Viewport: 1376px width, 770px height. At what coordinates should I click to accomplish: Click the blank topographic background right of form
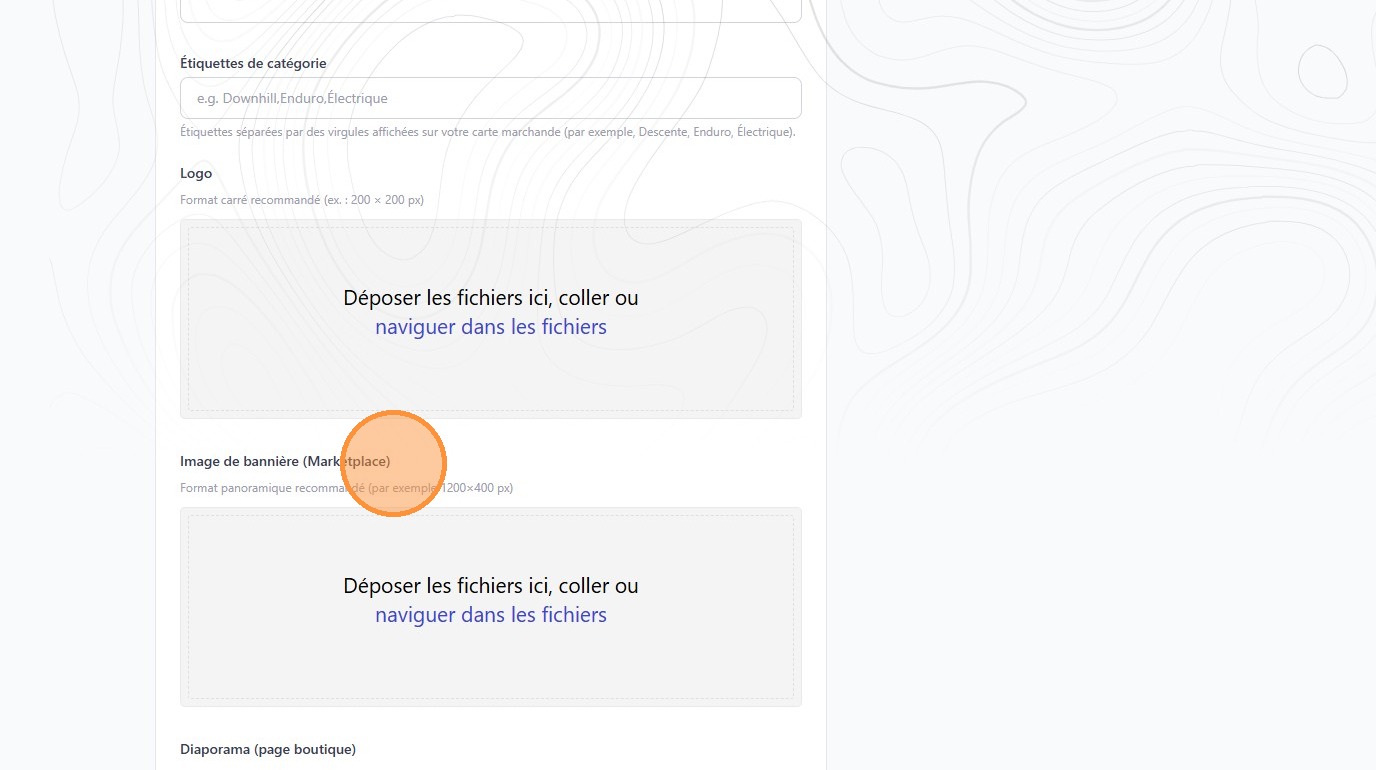(1100, 400)
